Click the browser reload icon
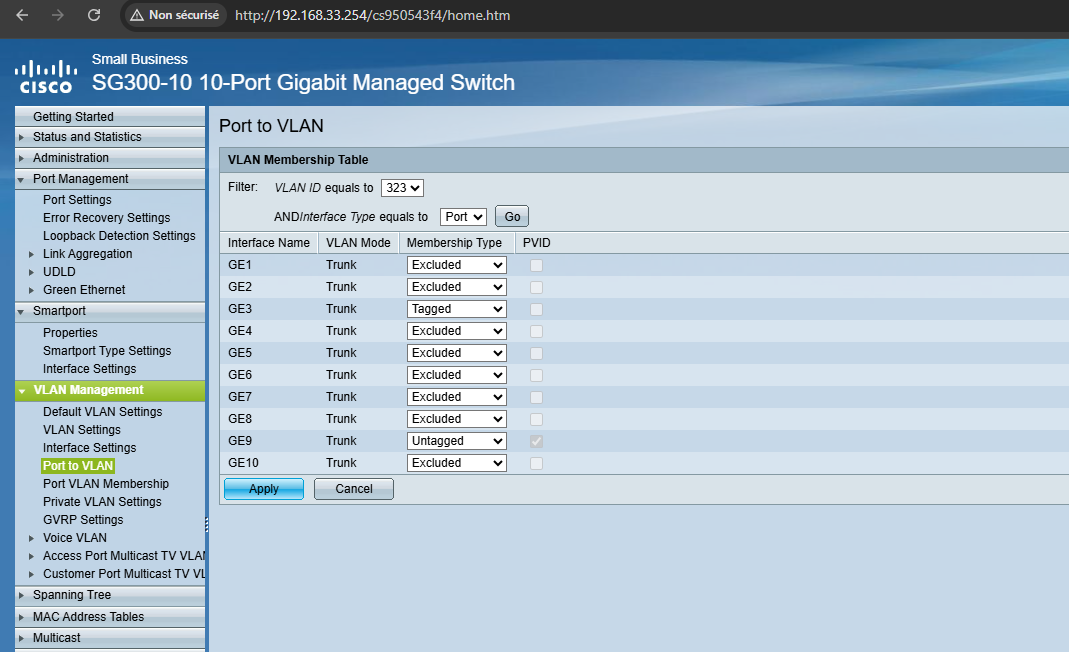This screenshot has height=652, width=1069. click(x=93, y=16)
